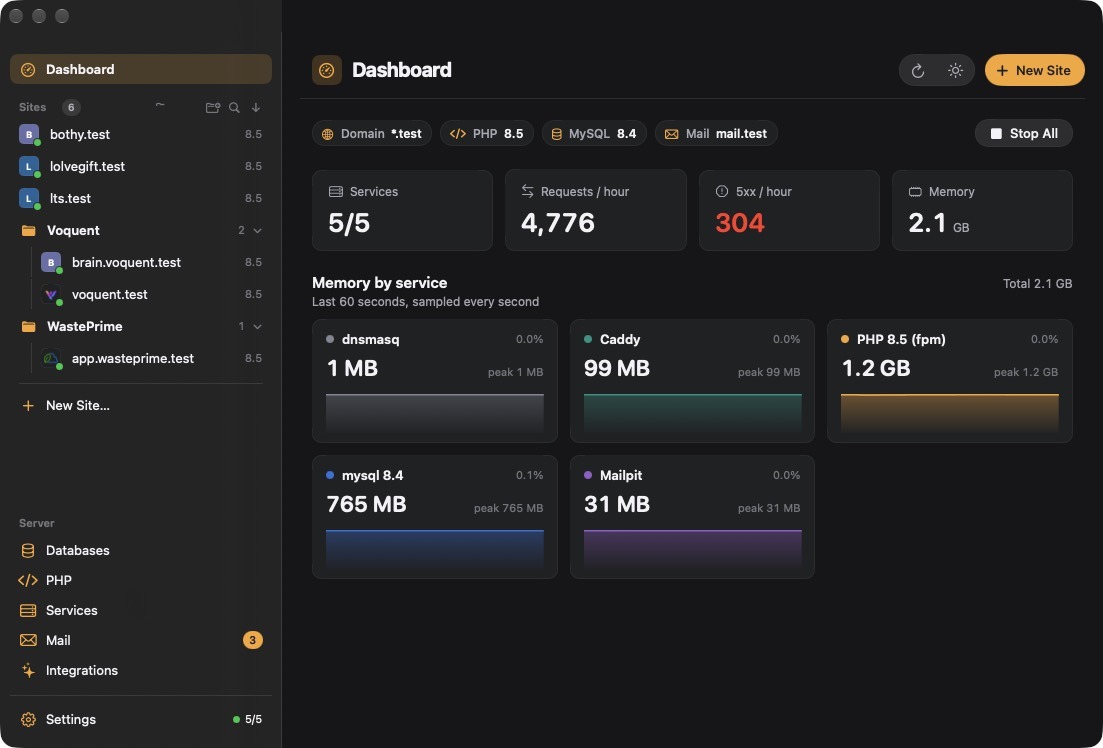Select the voquent.test site

pyautogui.click(x=151, y=294)
